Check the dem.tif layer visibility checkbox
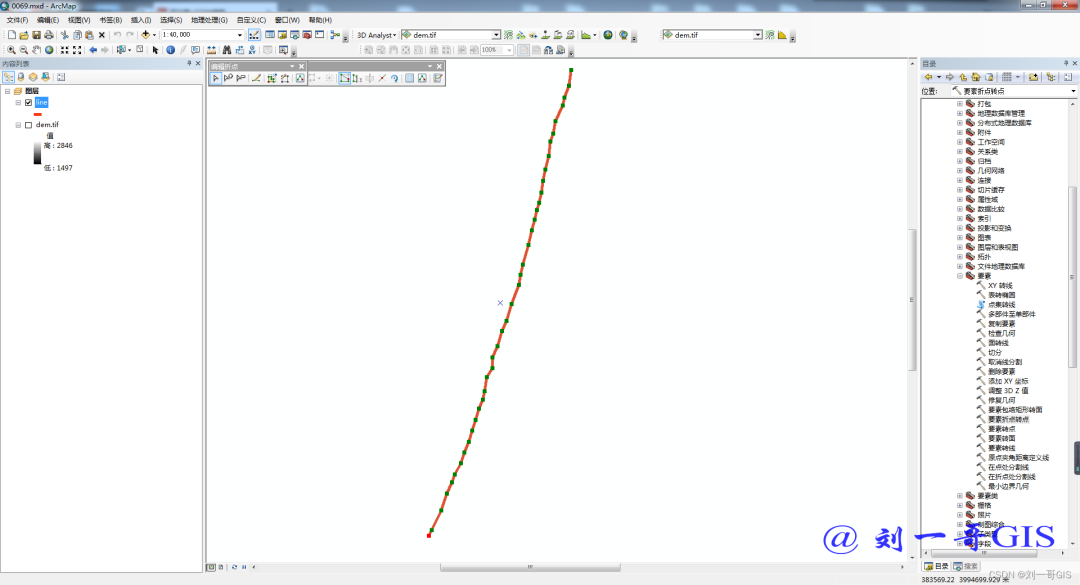This screenshot has height=585, width=1080. (28, 125)
